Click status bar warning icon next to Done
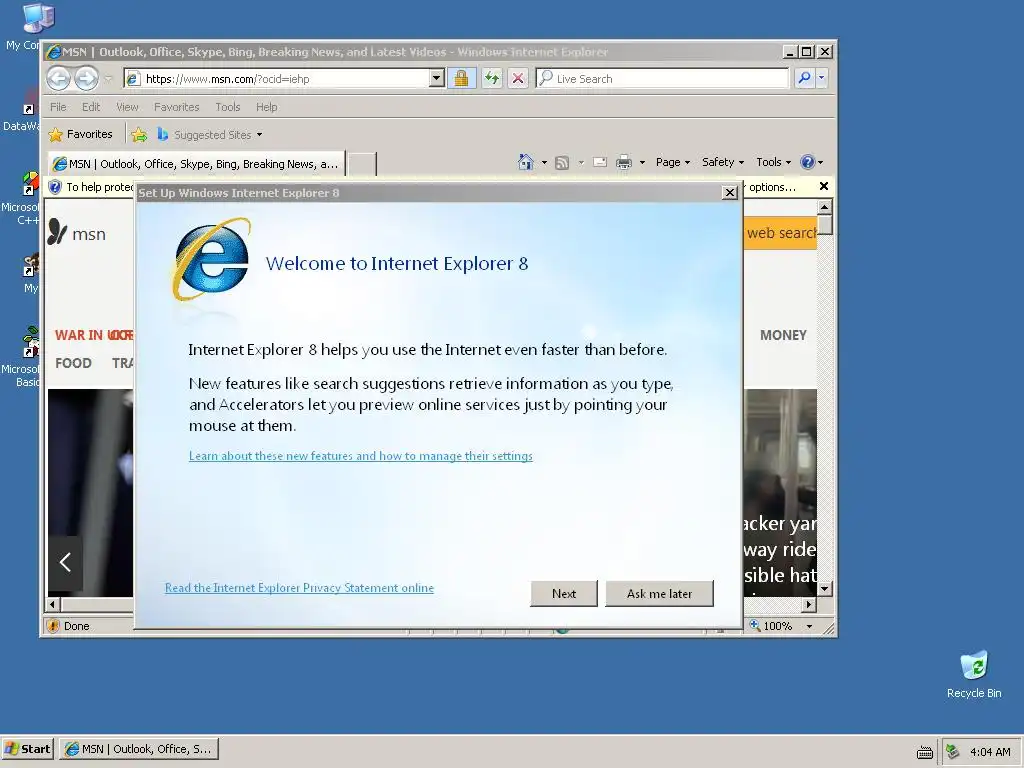Screen dimensions: 1024x768 [53, 626]
